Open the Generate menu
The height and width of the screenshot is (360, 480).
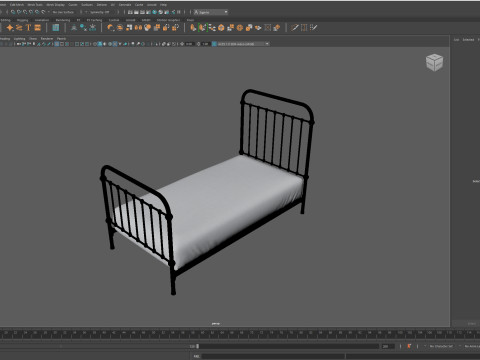click(125, 5)
